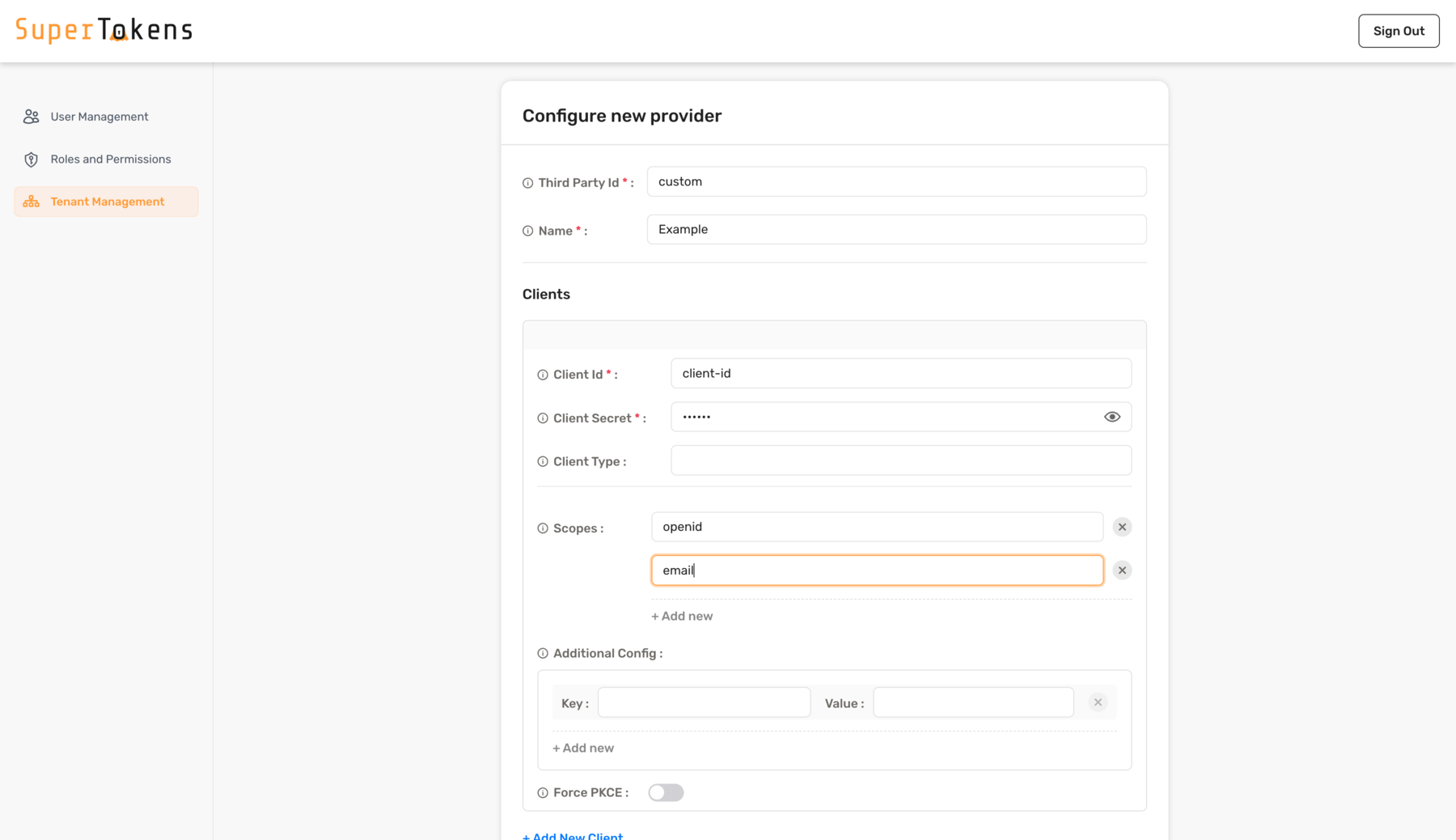Click Add new under Scopes
Viewport: 1456px width, 840px height.
coord(682,616)
